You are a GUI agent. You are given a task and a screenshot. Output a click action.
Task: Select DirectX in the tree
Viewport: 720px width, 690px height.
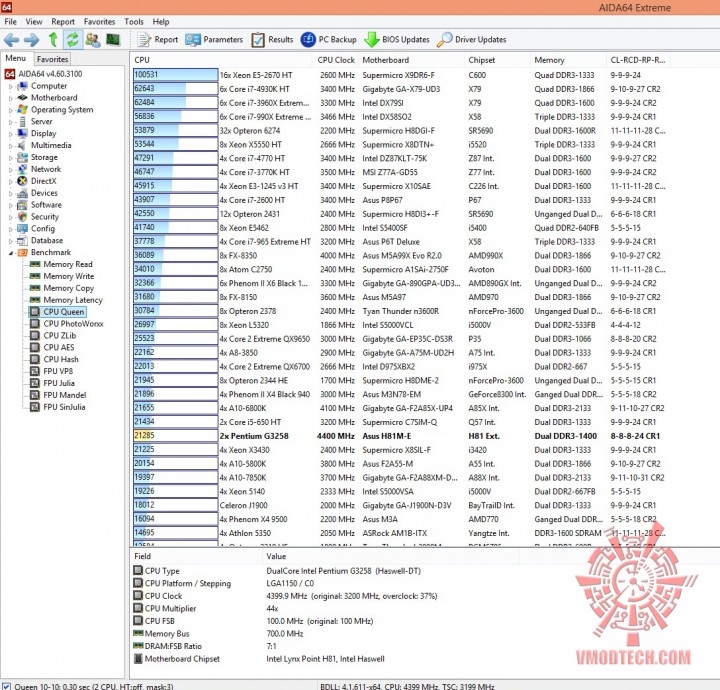[x=44, y=181]
